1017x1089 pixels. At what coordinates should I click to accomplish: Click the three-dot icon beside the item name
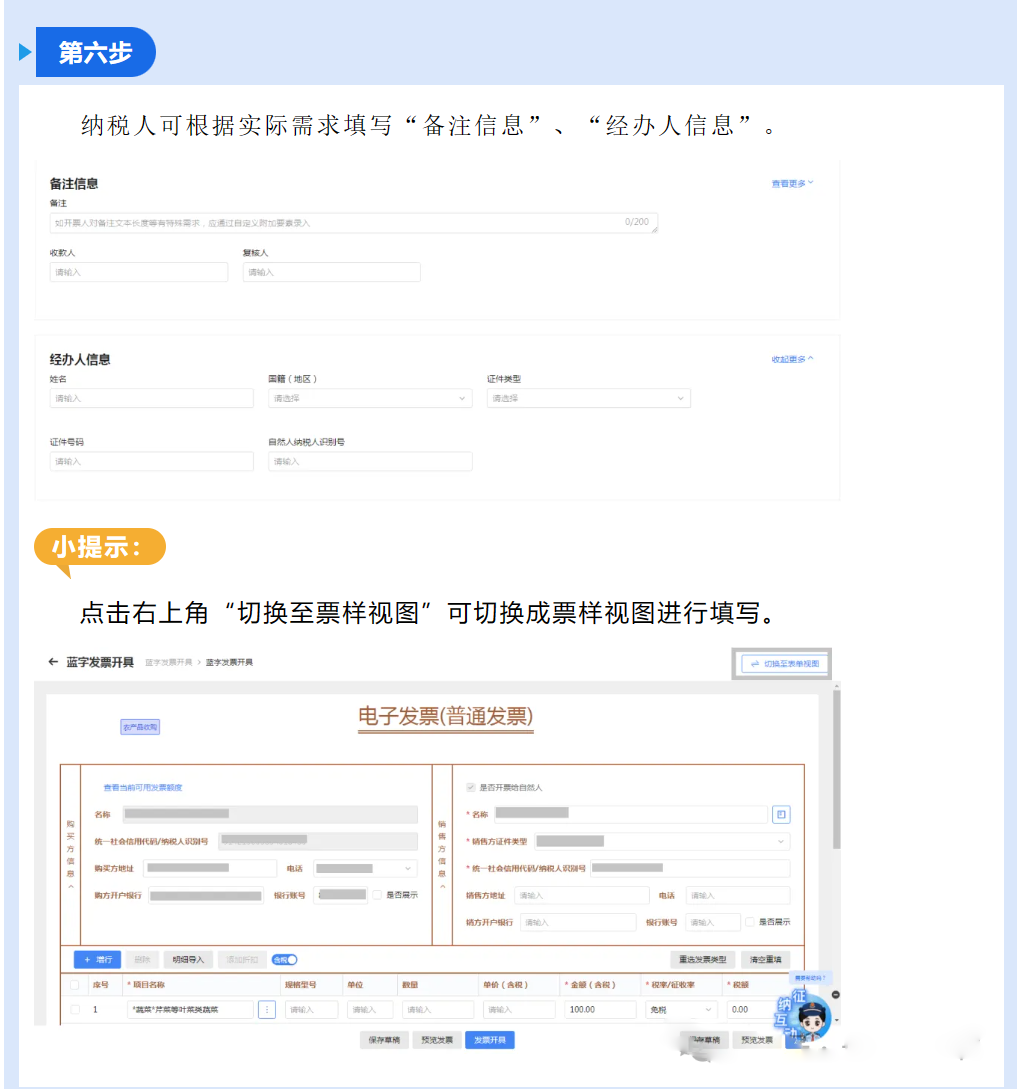click(267, 1010)
